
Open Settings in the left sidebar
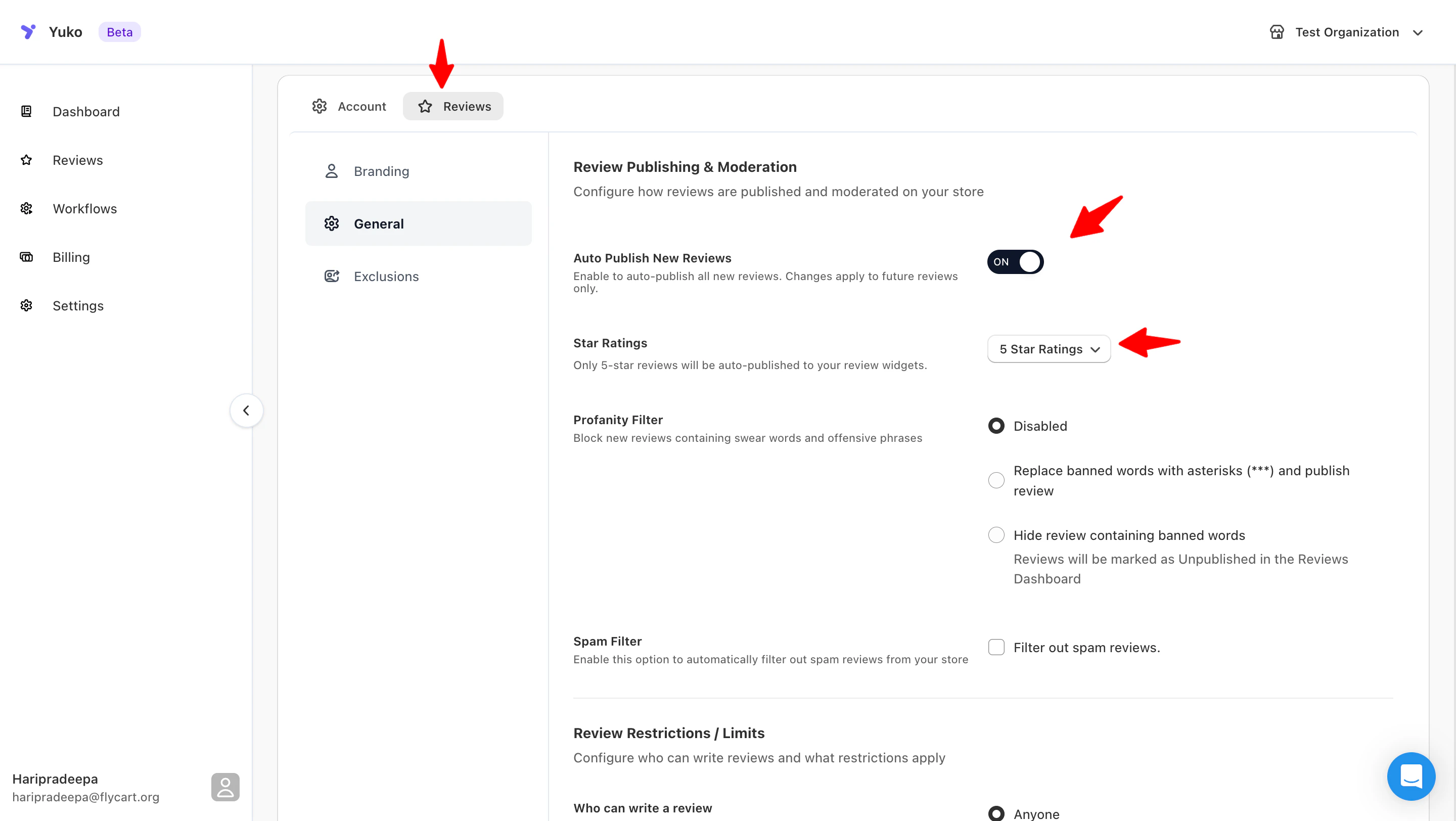(x=78, y=306)
